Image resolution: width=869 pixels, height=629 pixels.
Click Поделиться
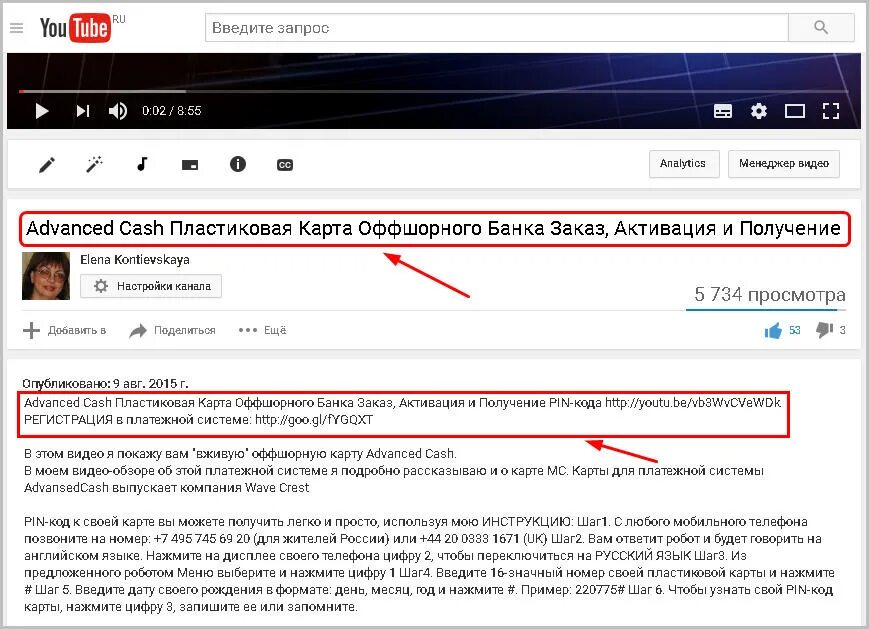172,330
